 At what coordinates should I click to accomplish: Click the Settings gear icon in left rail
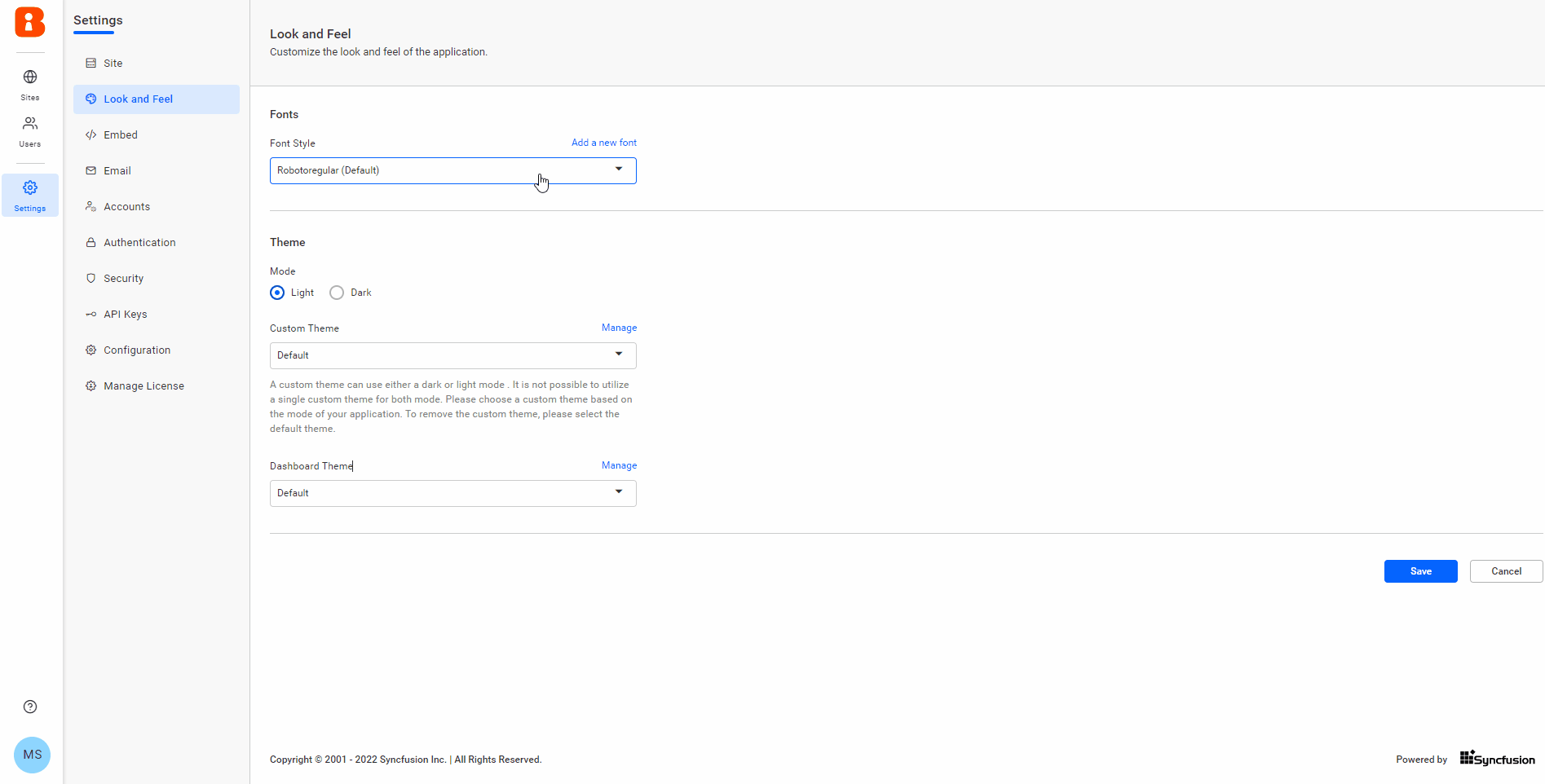tap(30, 188)
